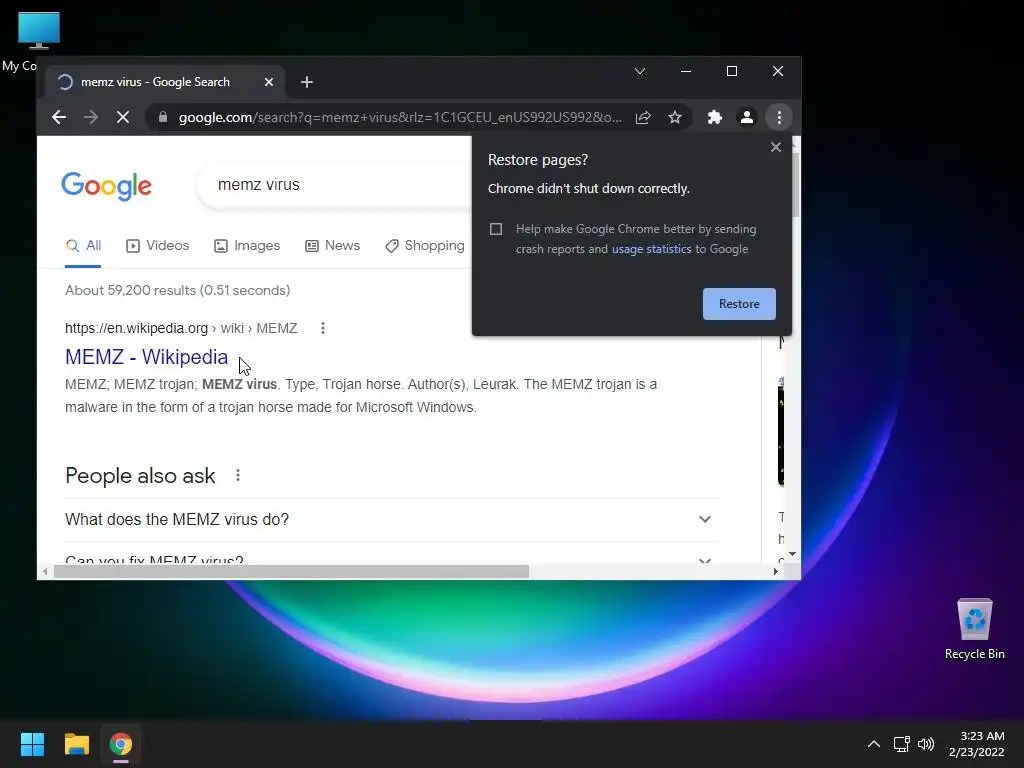Click the vertical scrollbar thumb
The width and height of the screenshot is (1024, 768).
(795, 184)
